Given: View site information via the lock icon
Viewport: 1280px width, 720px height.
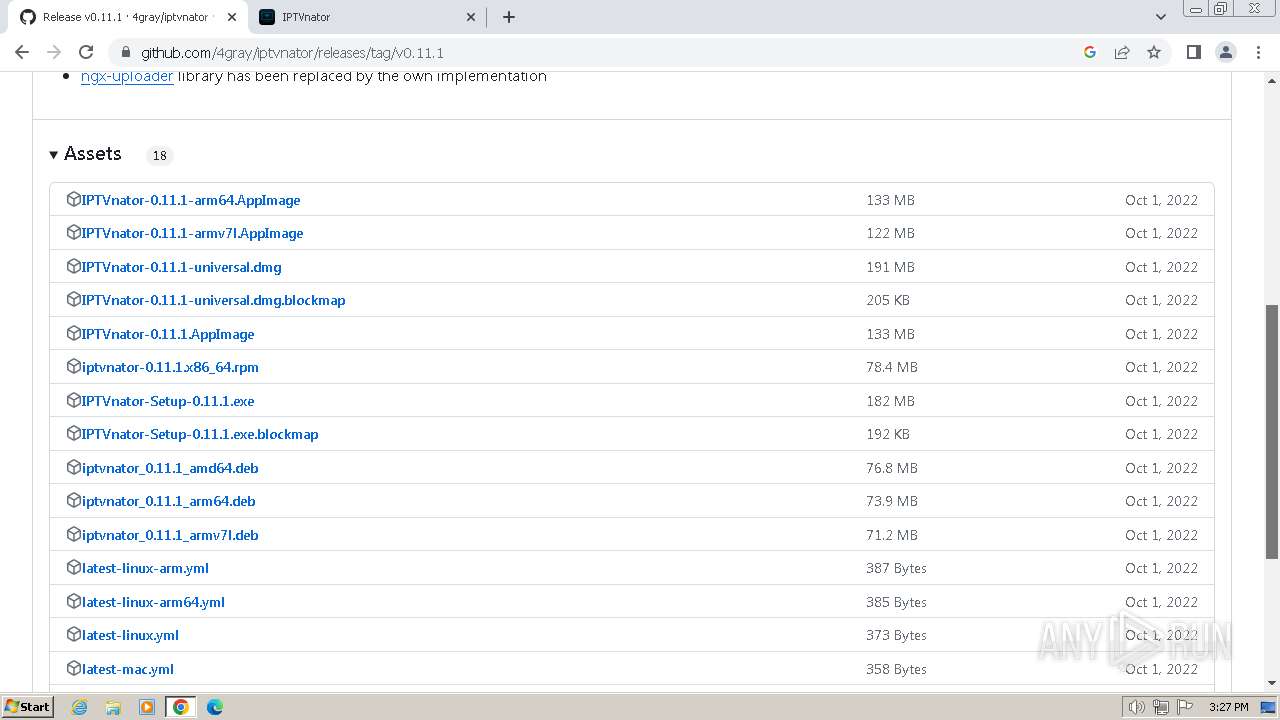Looking at the screenshot, I should click(x=125, y=52).
